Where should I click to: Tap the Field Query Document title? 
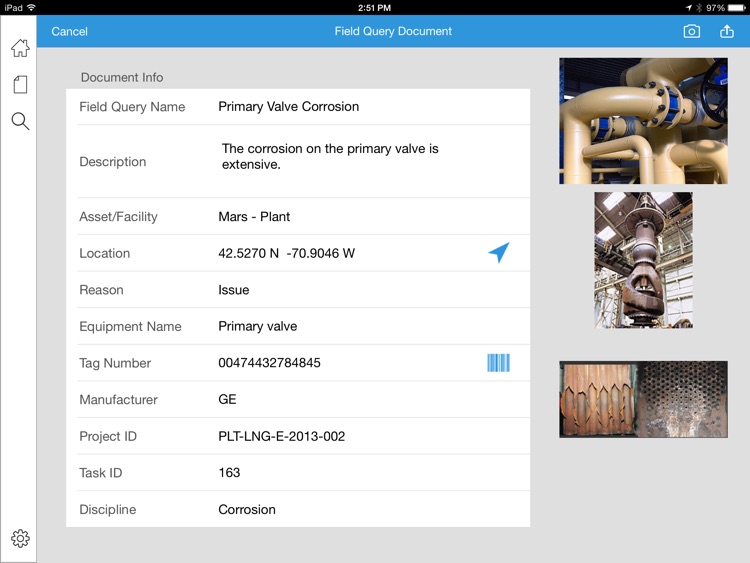(x=393, y=32)
